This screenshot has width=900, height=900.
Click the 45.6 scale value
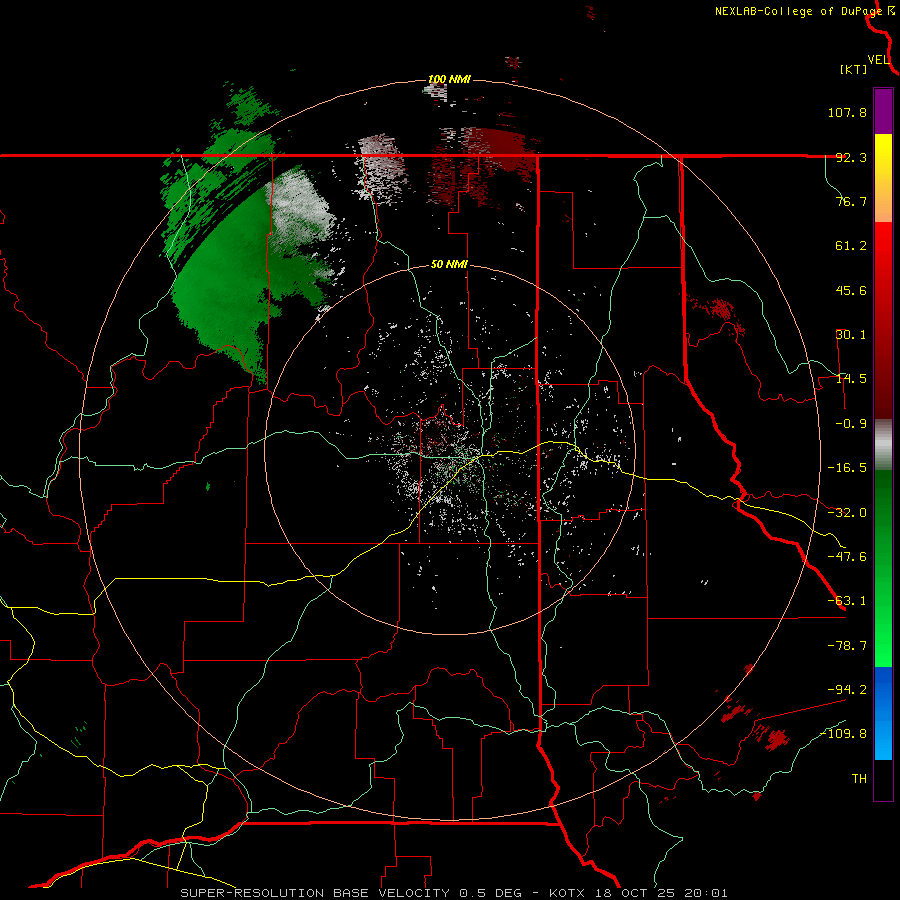pyautogui.click(x=851, y=290)
